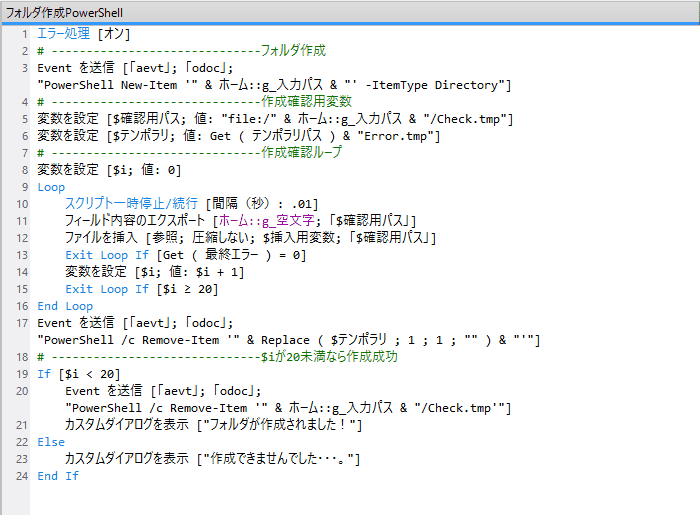This screenshot has height=515, width=700.
Task: Select If [$i < 20] step
Action: [x=79, y=374]
